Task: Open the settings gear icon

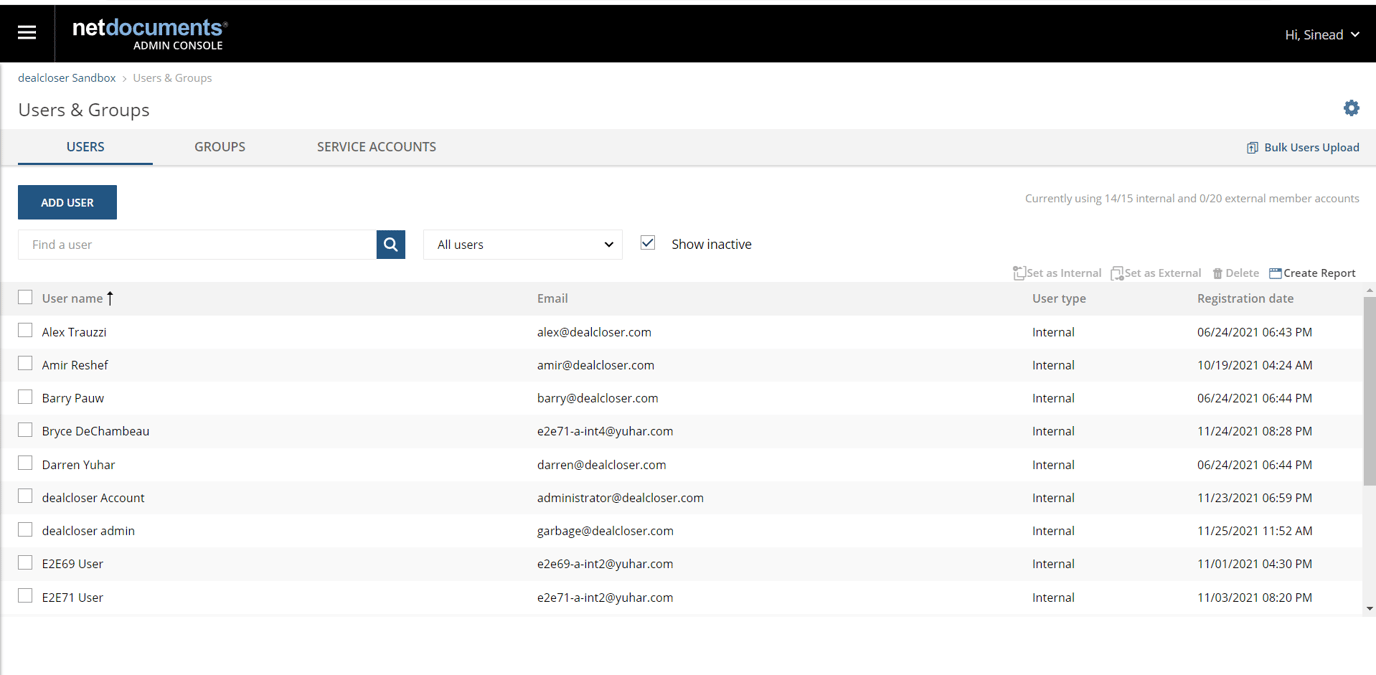Action: click(1351, 108)
